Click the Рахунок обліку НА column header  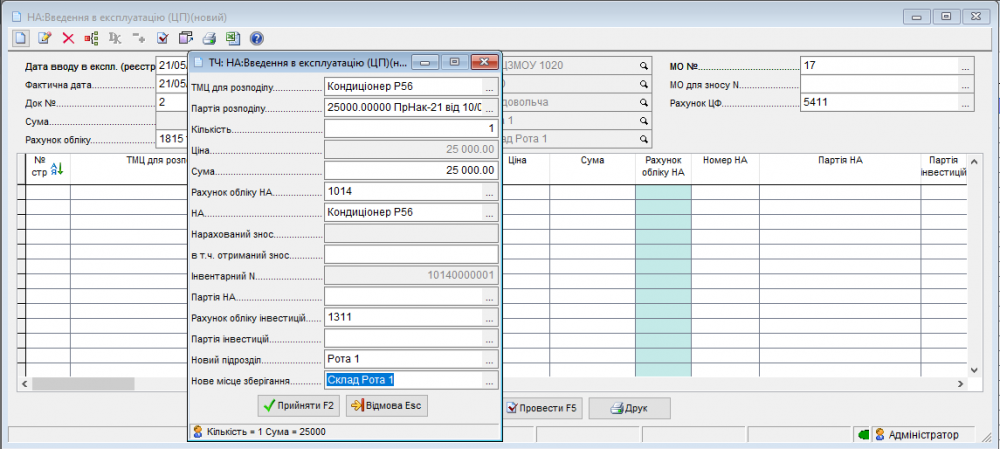[x=663, y=166]
